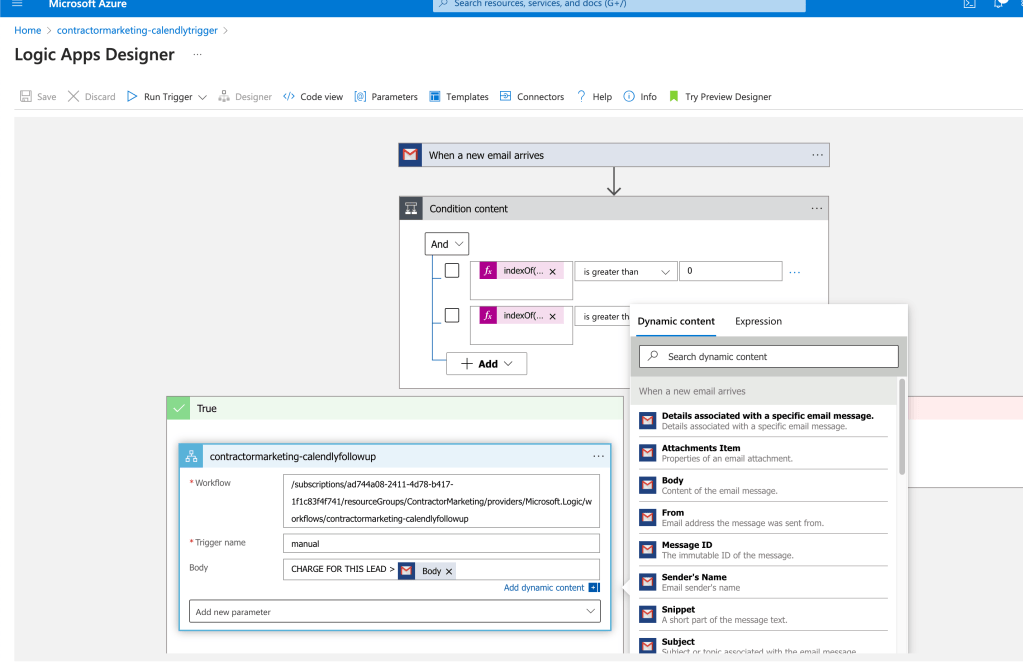This screenshot has height=662, width=1023.
Task: Open contractormarketing-calendlytrigger breadcrumb link
Action: pos(137,31)
